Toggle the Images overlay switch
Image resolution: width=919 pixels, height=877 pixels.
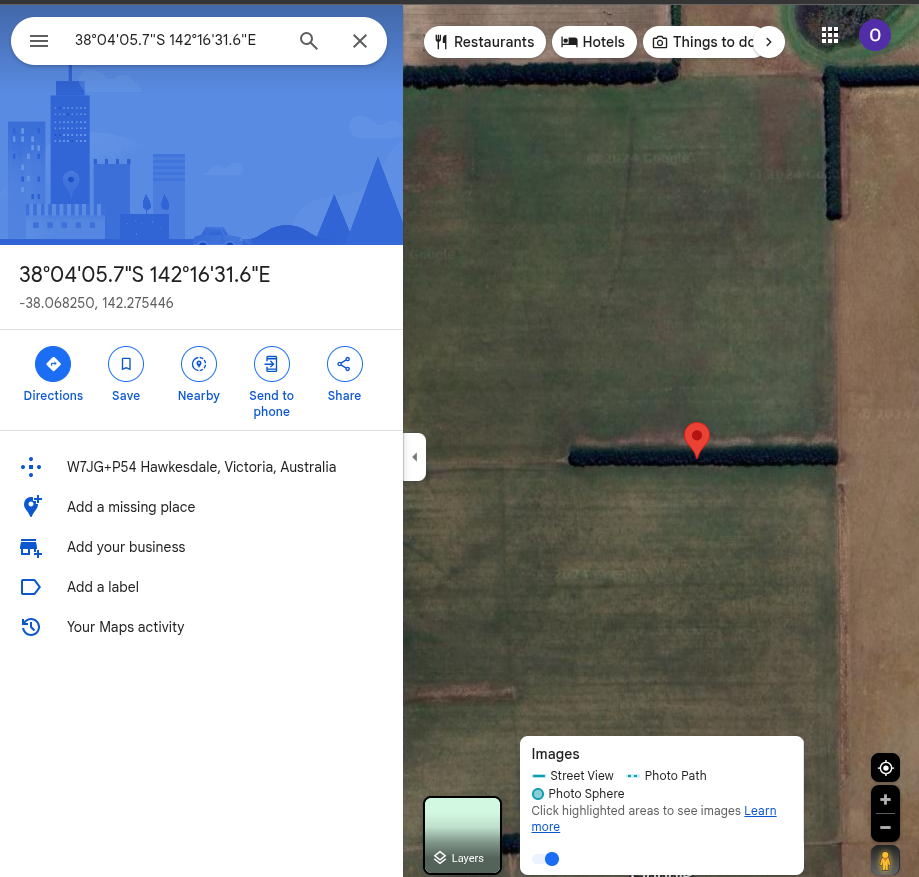[x=546, y=859]
